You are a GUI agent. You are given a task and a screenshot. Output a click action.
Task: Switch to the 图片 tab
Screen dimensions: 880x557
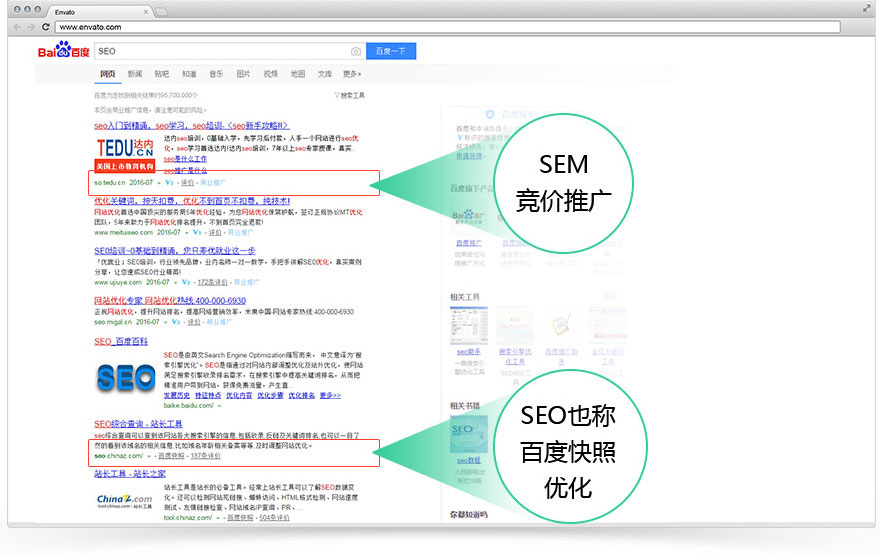tap(243, 74)
